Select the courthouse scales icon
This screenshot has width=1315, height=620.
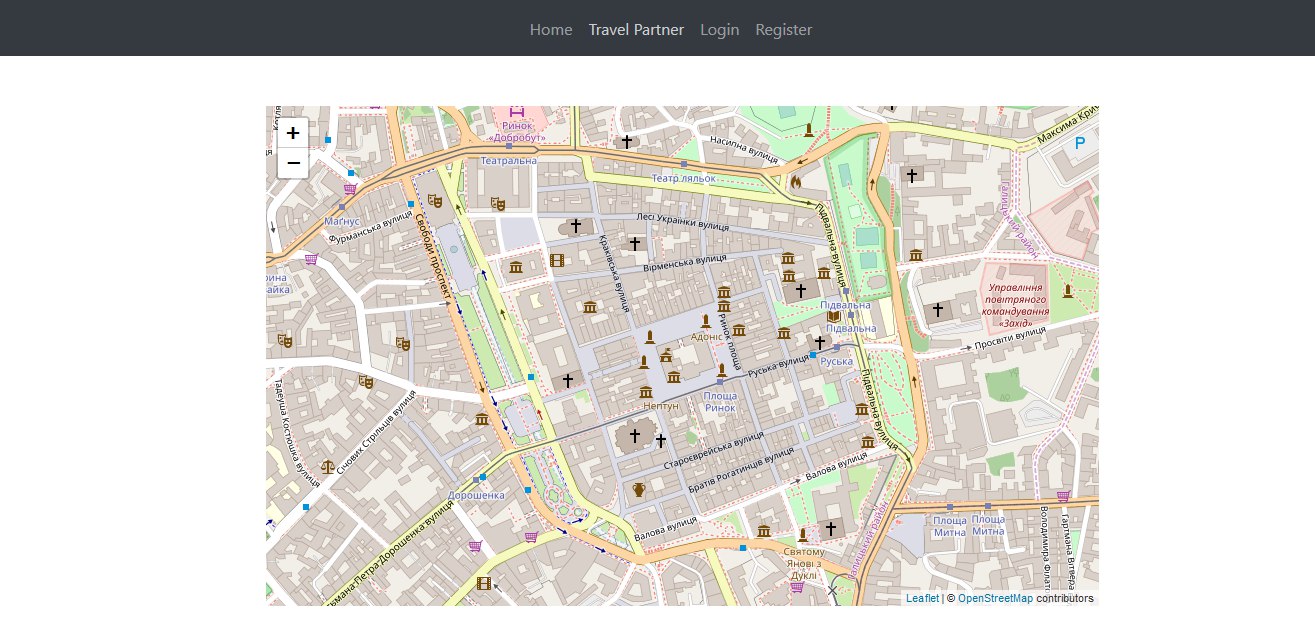point(328,466)
